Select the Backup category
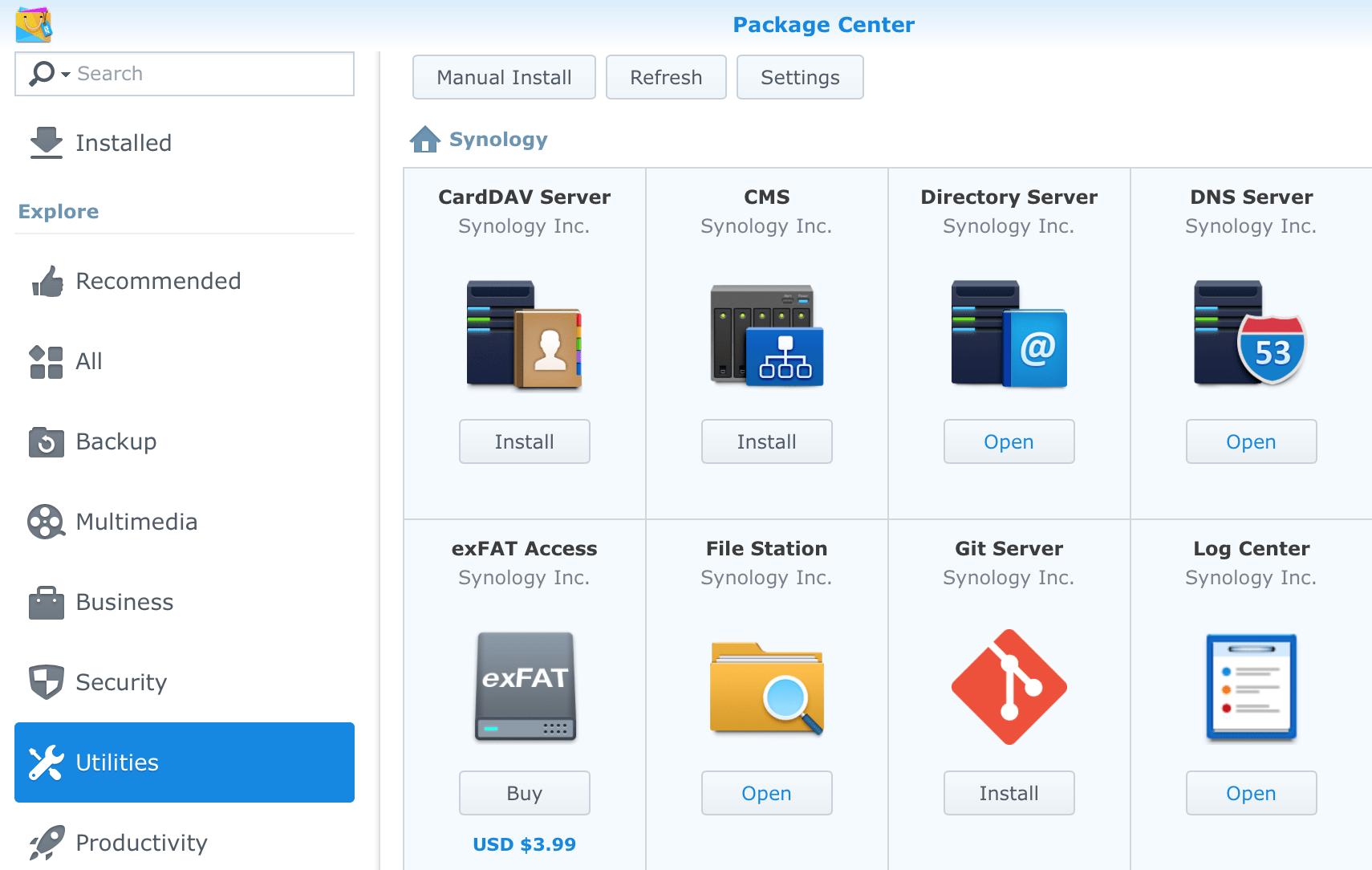The height and width of the screenshot is (870, 1372). click(x=185, y=441)
